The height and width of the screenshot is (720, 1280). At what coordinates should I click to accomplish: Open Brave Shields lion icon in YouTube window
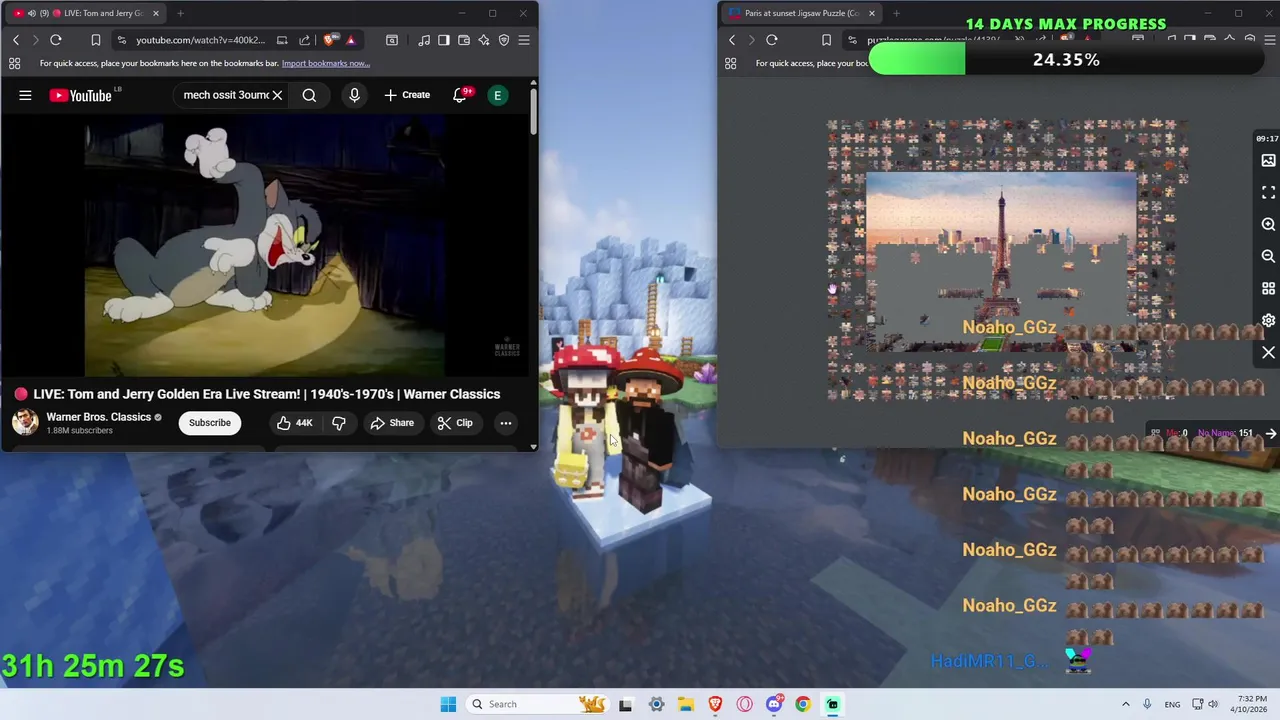click(331, 40)
